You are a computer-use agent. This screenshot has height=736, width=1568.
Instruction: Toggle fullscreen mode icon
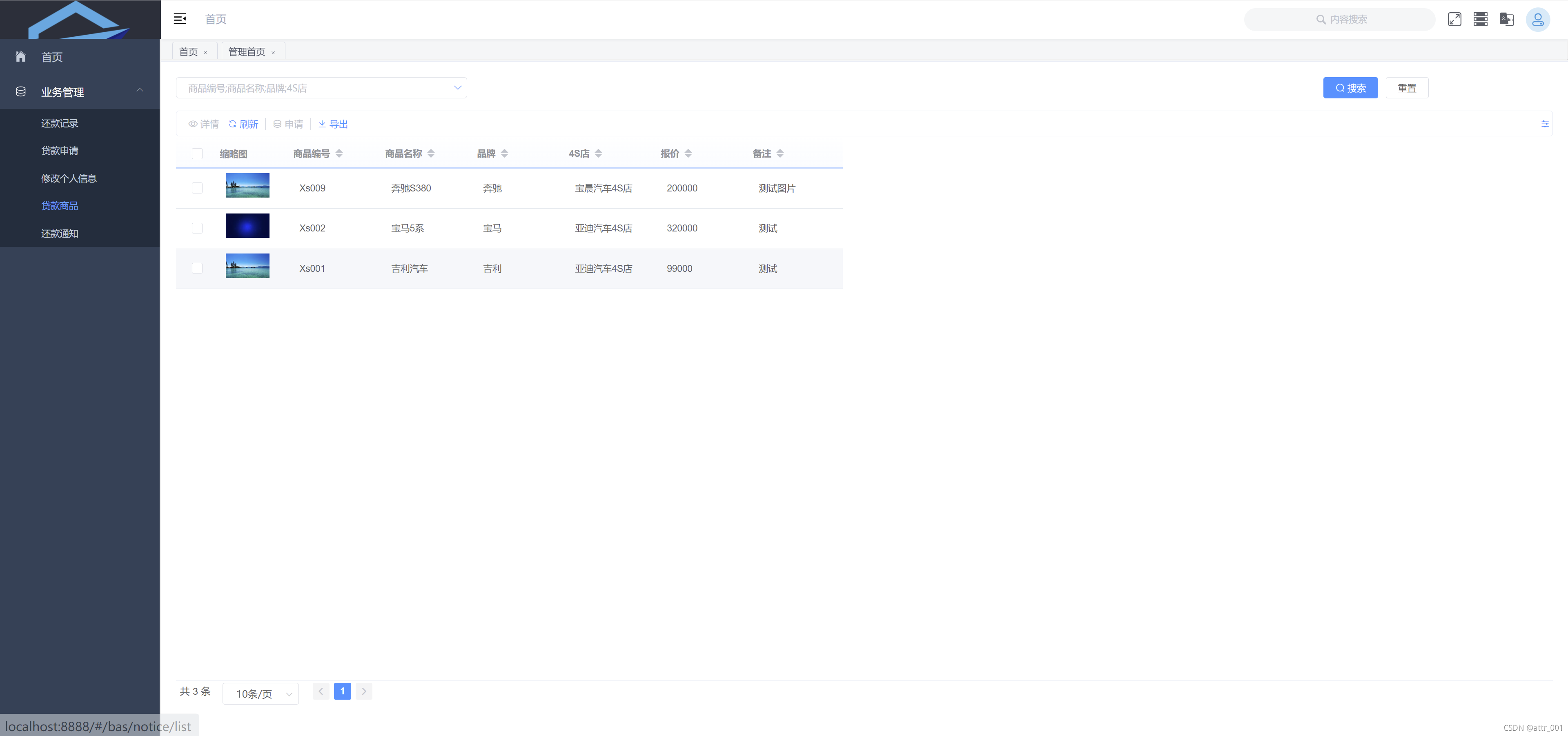click(x=1454, y=19)
